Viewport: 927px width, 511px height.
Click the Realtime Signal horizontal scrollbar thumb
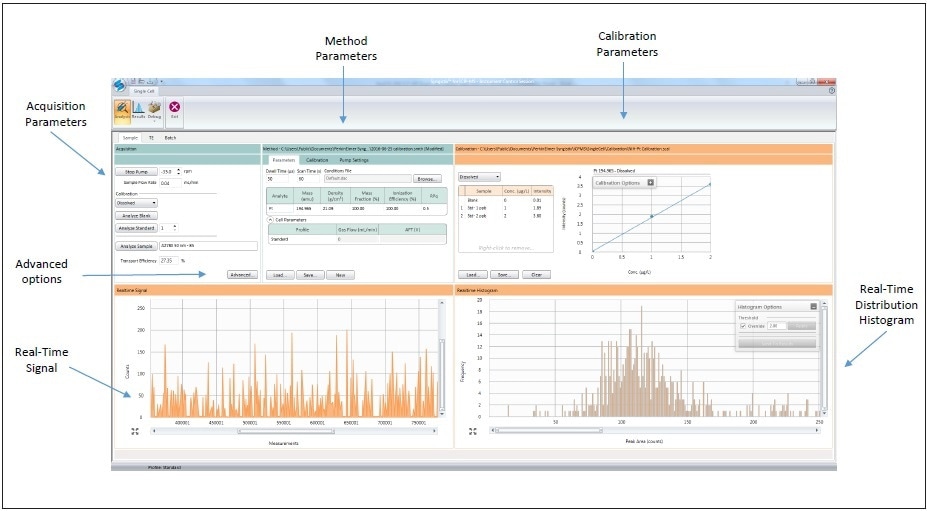pos(286,431)
